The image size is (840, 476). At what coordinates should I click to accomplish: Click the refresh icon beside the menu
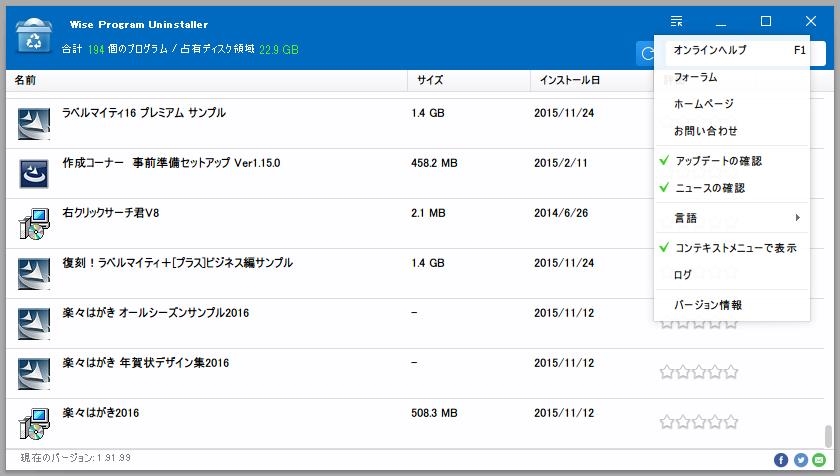coord(647,54)
